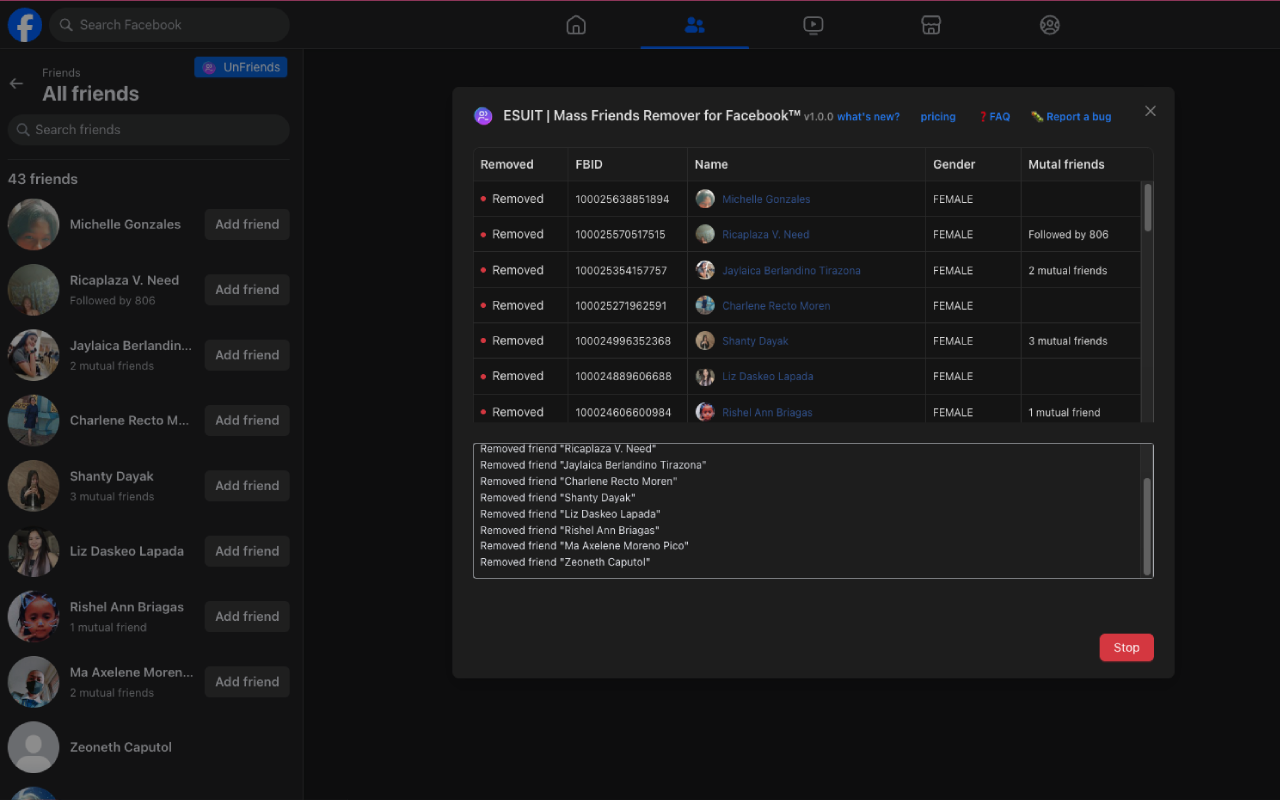Click "Followed by 806" table cell
1280x800 pixels.
tap(1081, 235)
